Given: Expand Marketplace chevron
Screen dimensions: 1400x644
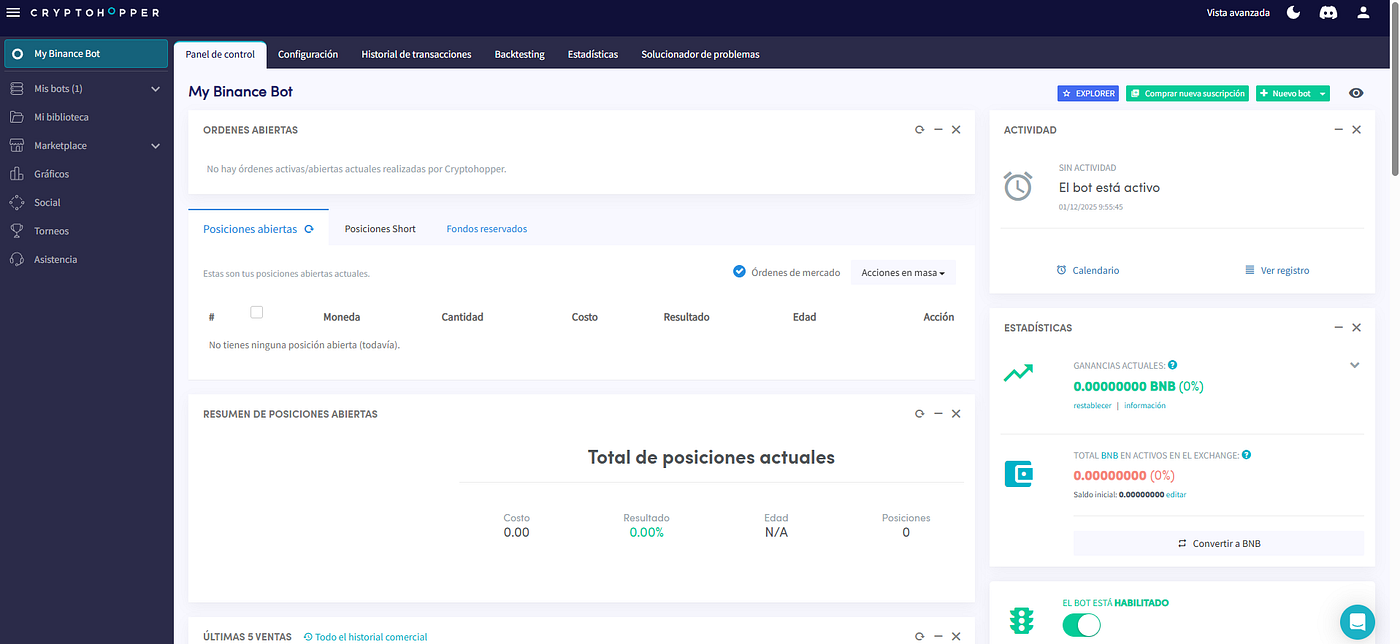Looking at the screenshot, I should click(155, 146).
